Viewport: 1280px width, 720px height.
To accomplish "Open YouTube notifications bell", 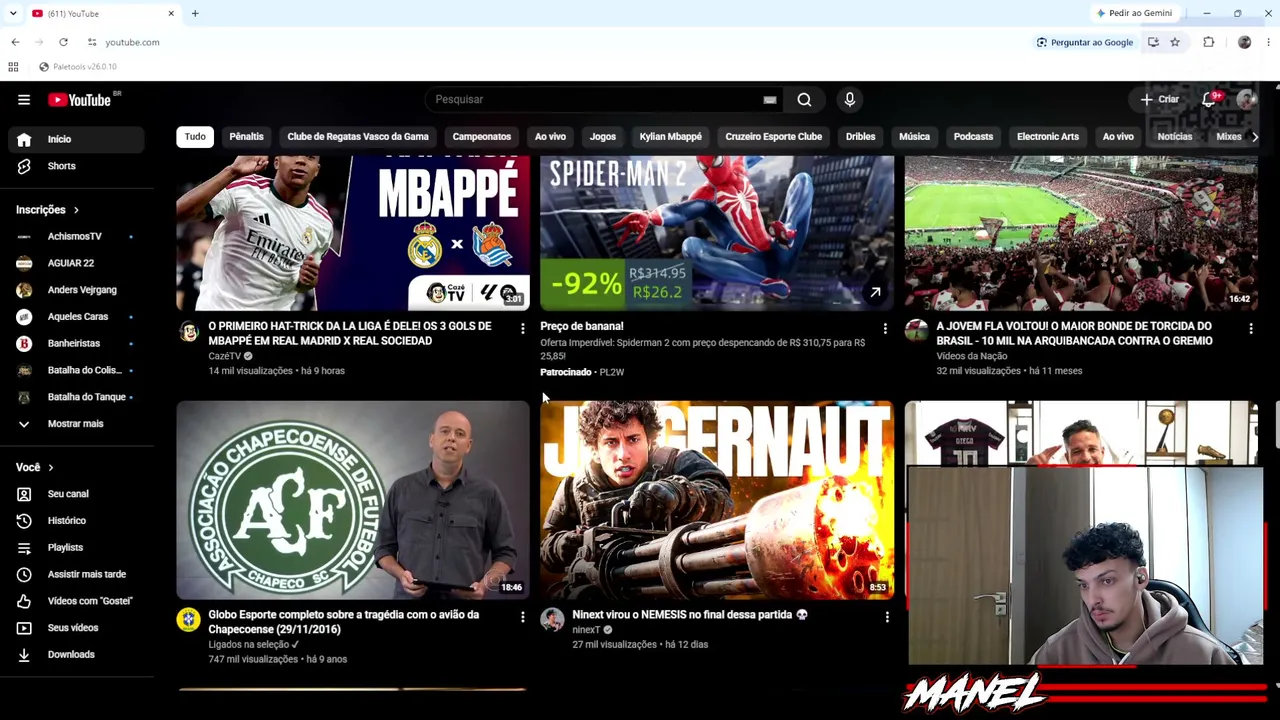I will [x=1209, y=99].
